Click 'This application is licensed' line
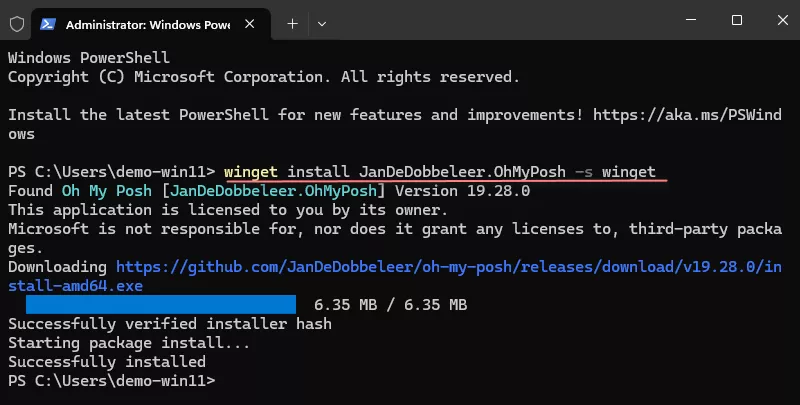 228,210
